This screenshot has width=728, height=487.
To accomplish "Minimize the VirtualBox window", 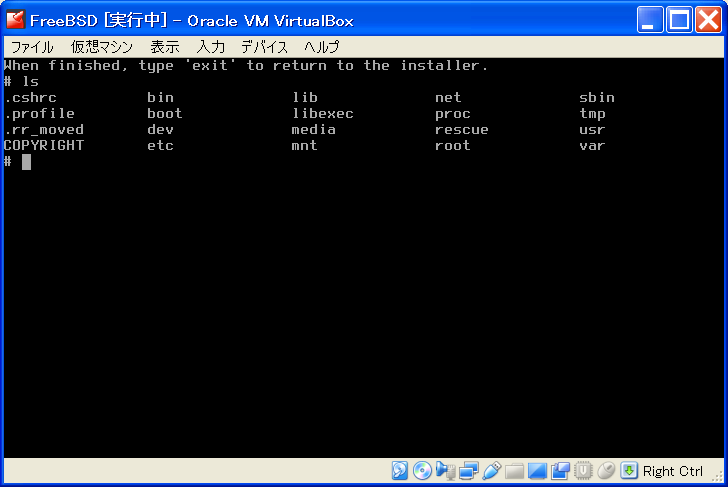I will pos(650,19).
